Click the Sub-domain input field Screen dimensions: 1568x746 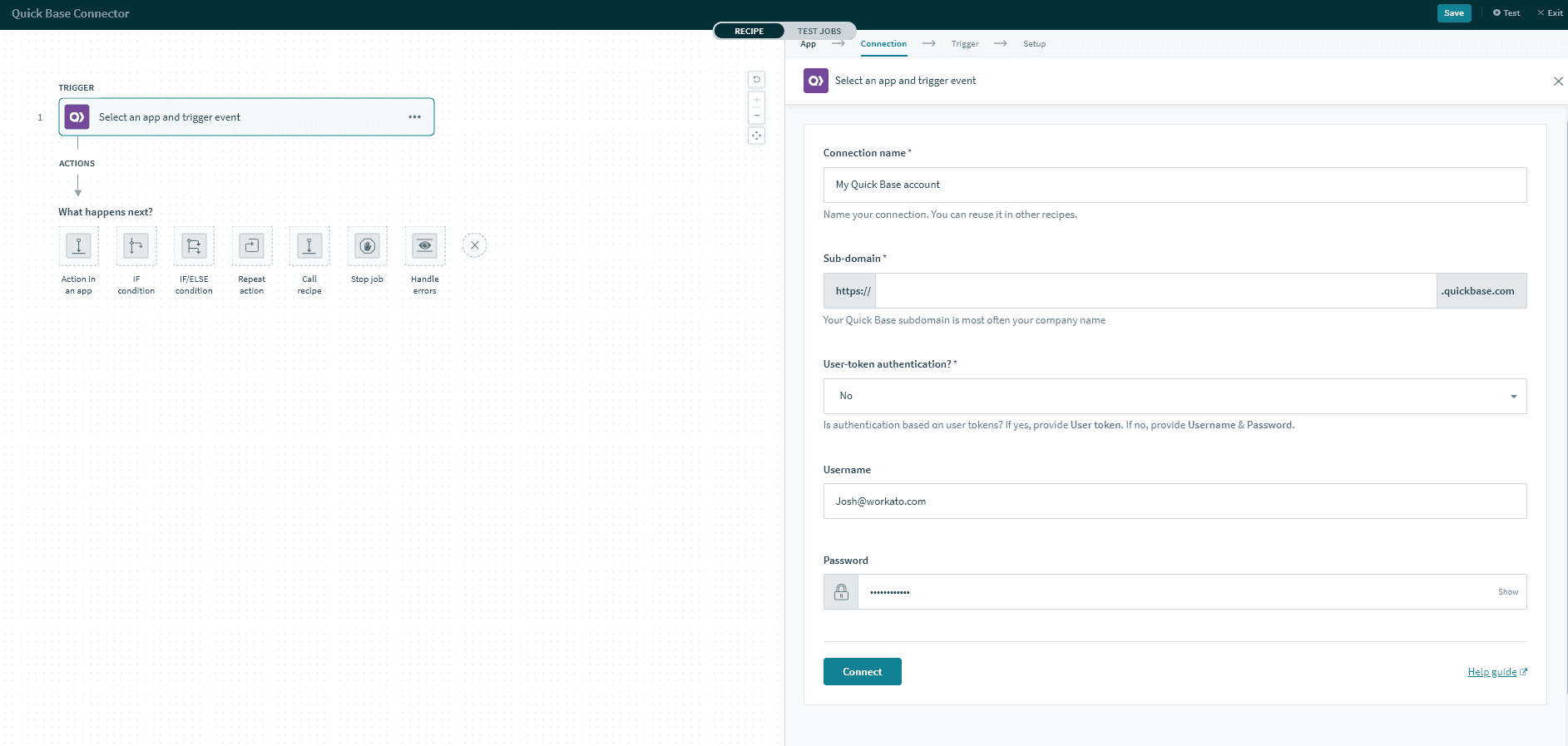point(1155,291)
